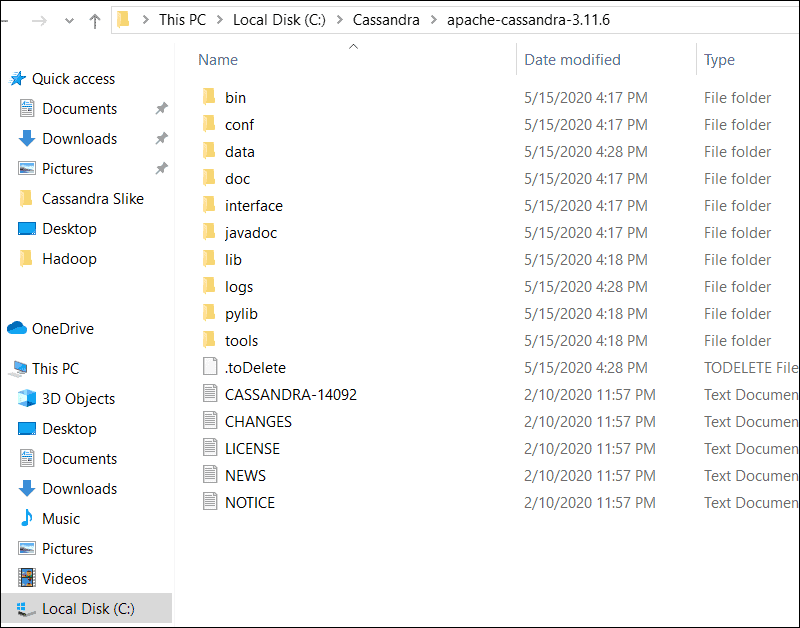Click the 'CHANGES' file name
Screen dimensions: 800x628
click(x=258, y=421)
